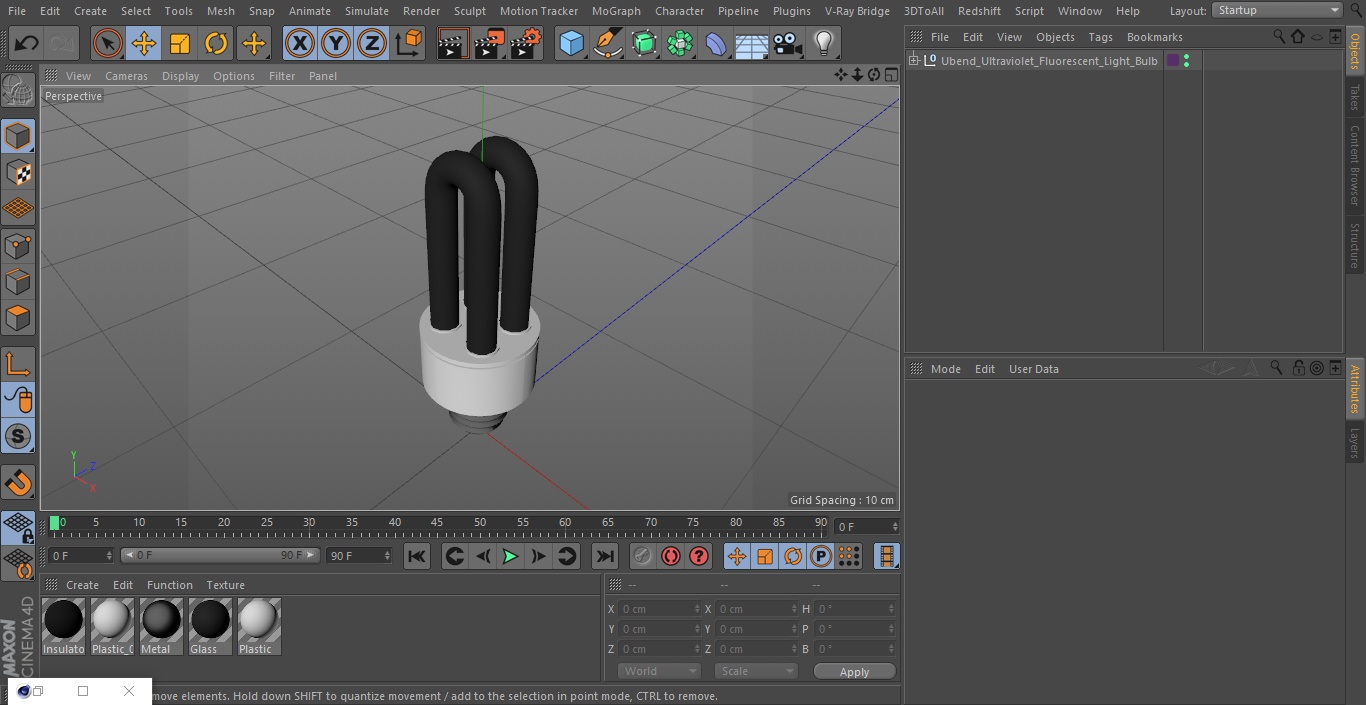The width and height of the screenshot is (1366, 705).
Task: Open the Scale mode dropdown
Action: click(x=756, y=671)
